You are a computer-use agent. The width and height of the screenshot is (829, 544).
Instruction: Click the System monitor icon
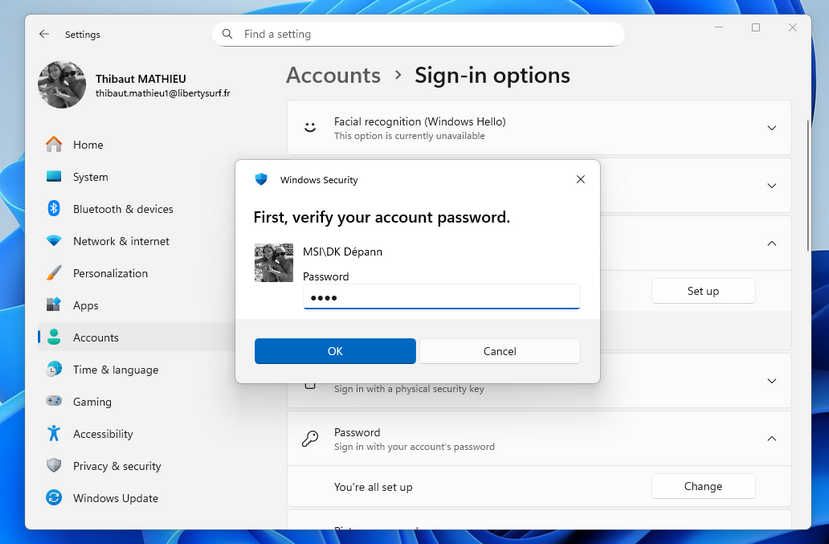53,176
